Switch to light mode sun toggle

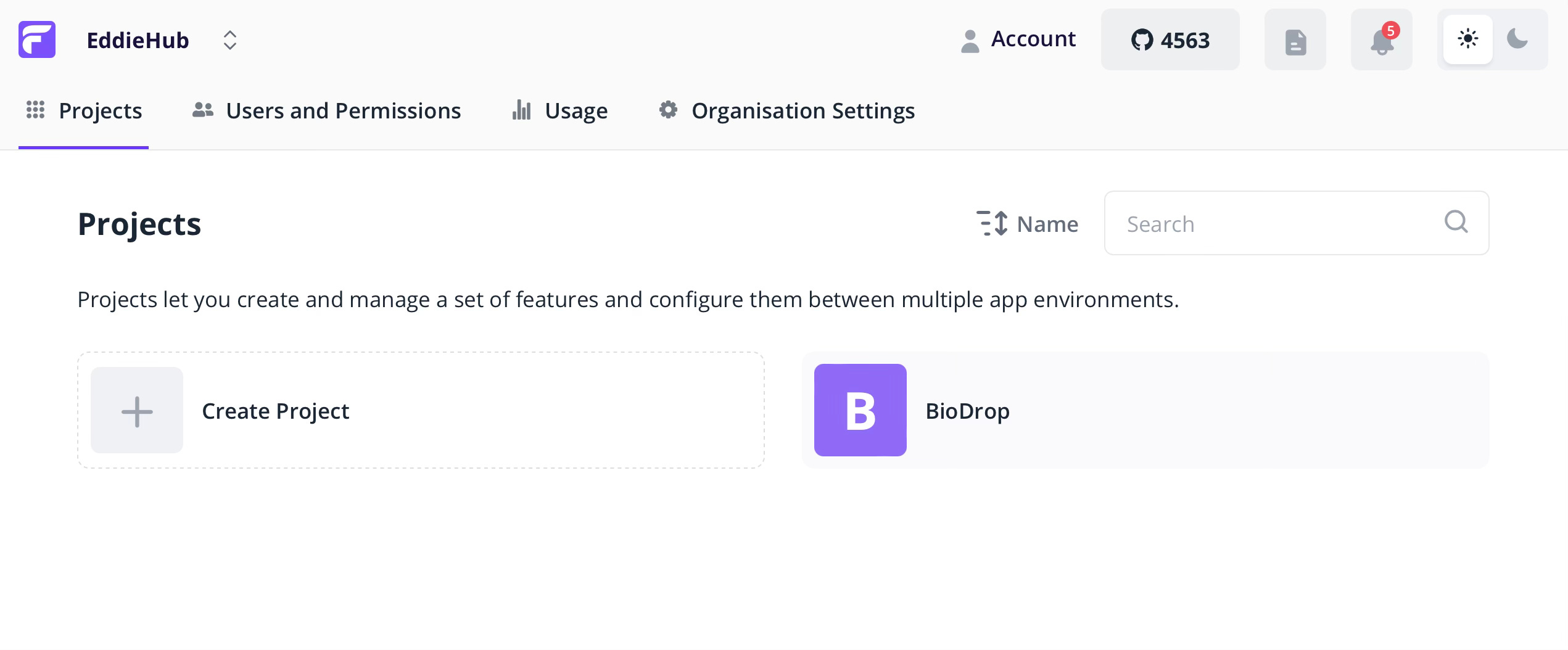[x=1468, y=39]
